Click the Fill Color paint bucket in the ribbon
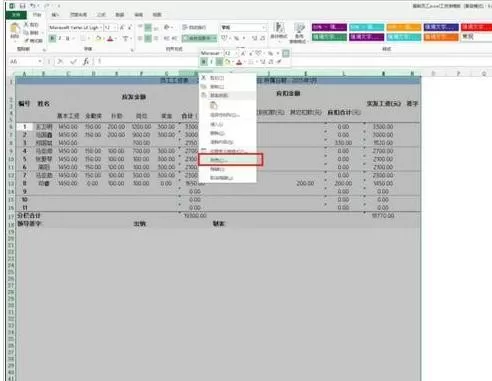The height and width of the screenshot is (381, 492). pyautogui.click(x=98, y=39)
